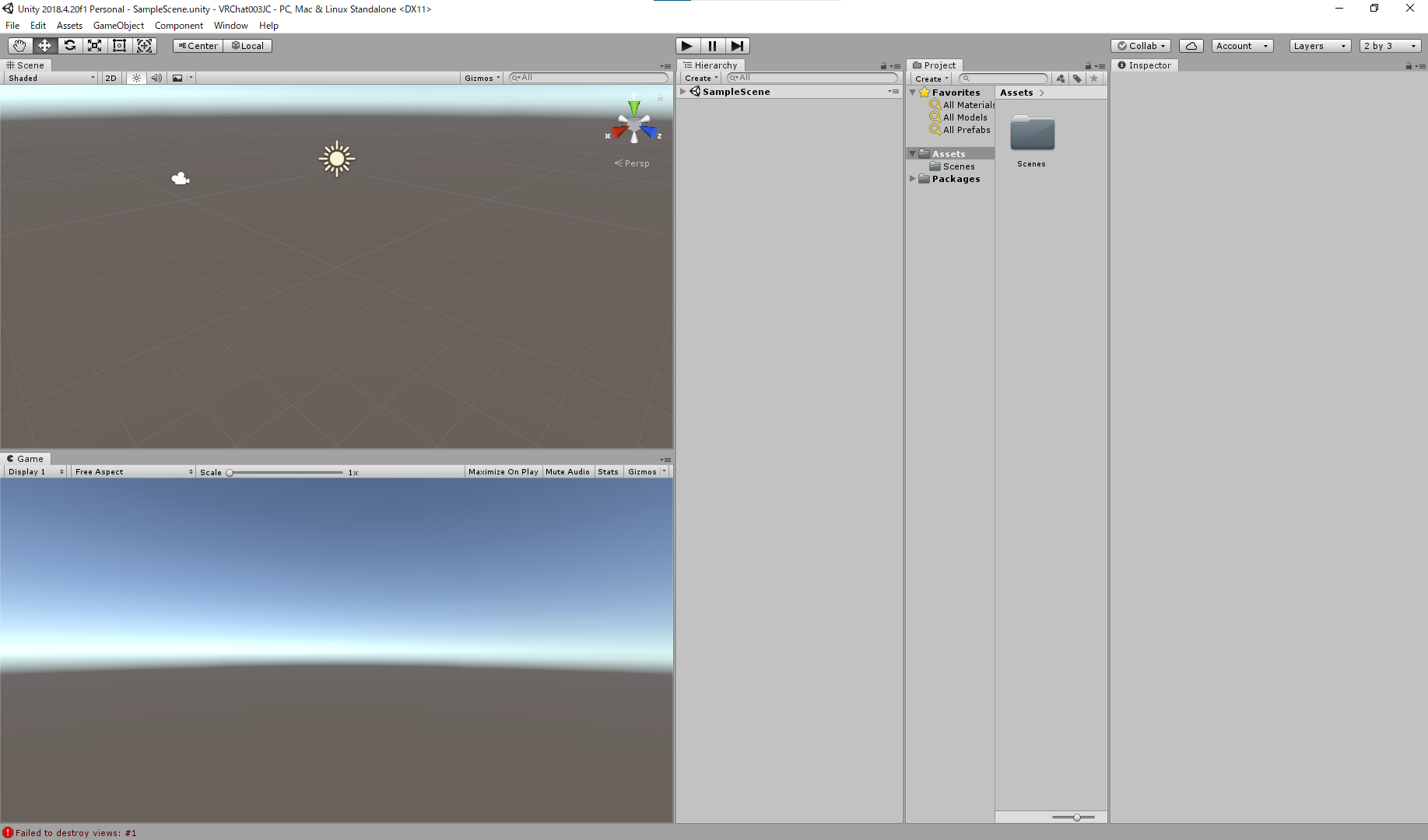The height and width of the screenshot is (840, 1428).
Task: Select the Move tool
Action: (44, 46)
